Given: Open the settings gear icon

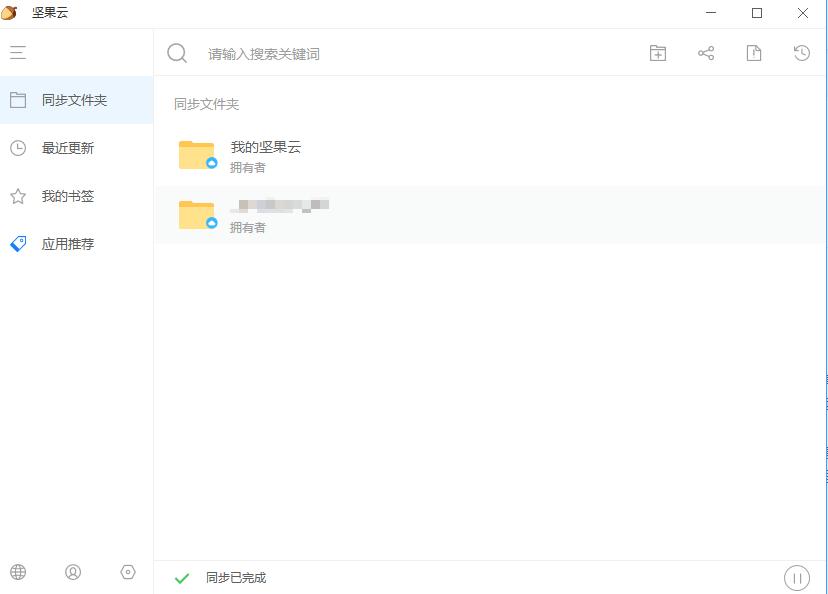Looking at the screenshot, I should coord(128,572).
